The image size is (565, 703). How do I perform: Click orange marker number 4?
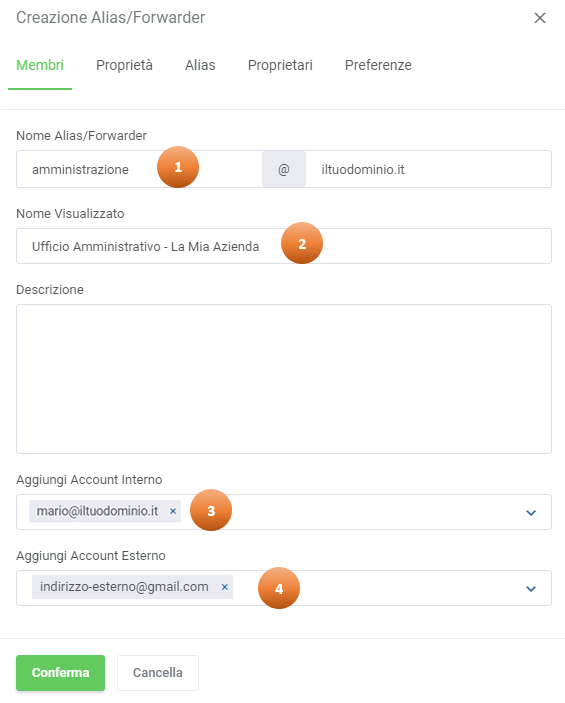[279, 588]
